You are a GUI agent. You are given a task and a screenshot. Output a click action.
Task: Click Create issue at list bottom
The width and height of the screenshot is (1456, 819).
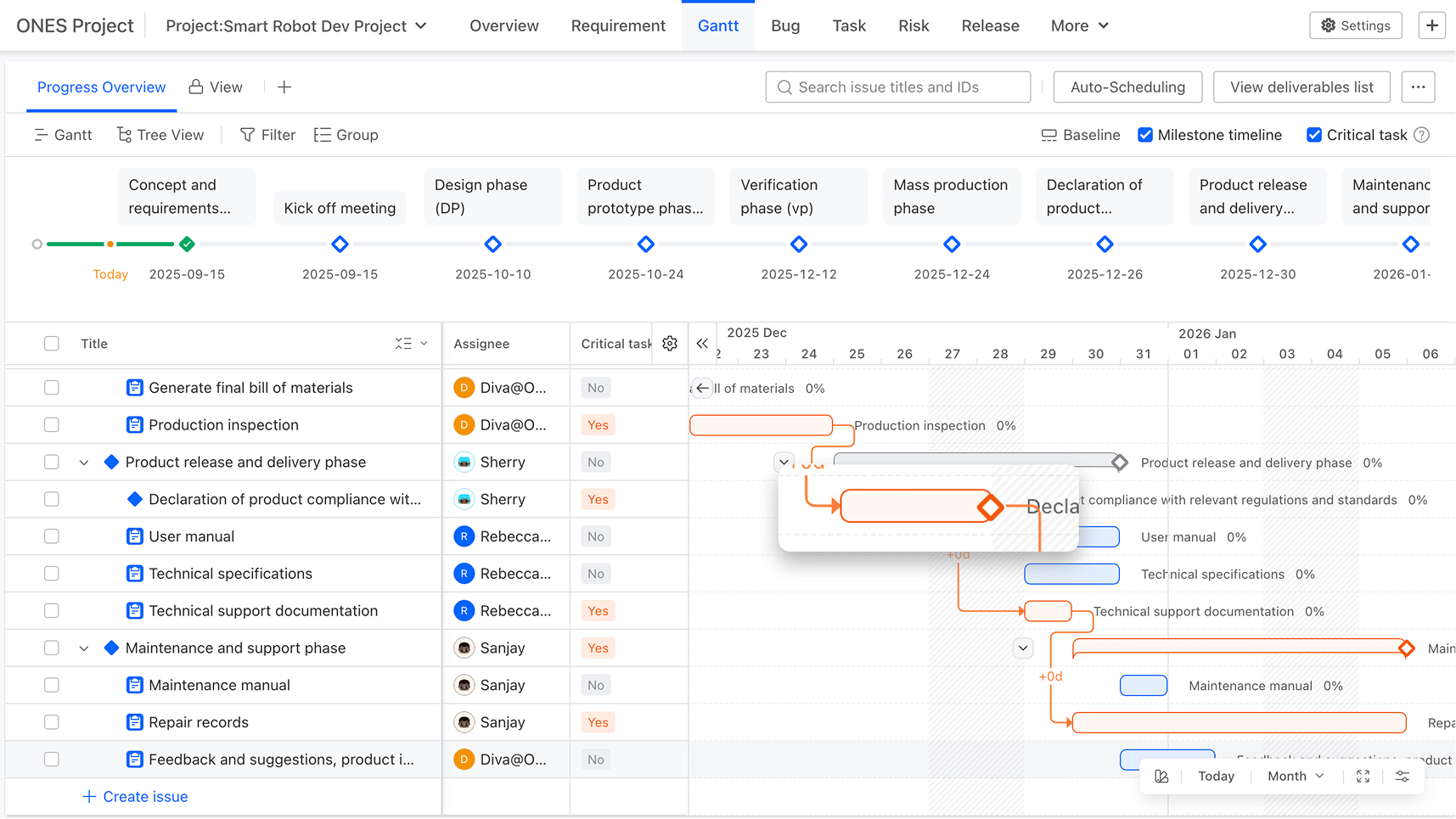tap(134, 796)
